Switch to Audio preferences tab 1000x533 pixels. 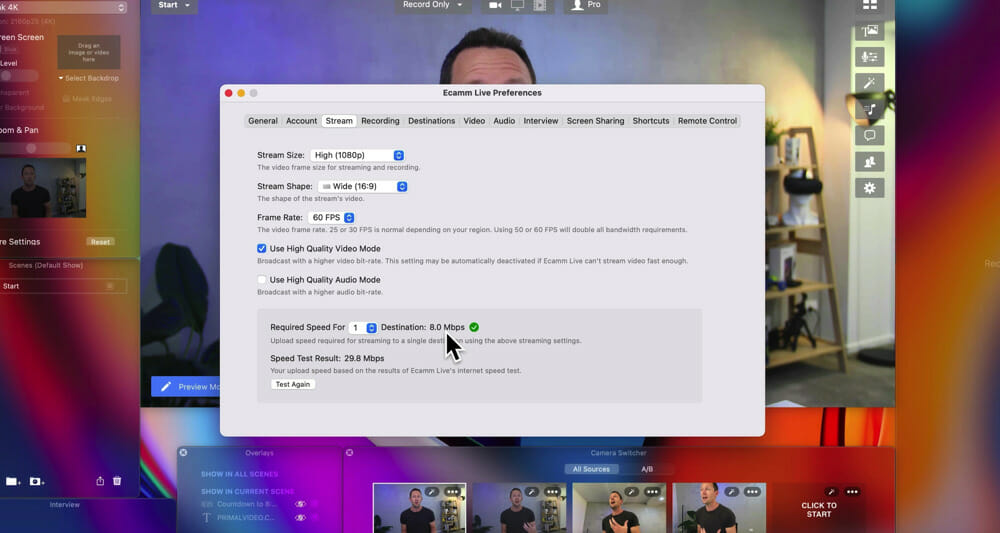(504, 120)
